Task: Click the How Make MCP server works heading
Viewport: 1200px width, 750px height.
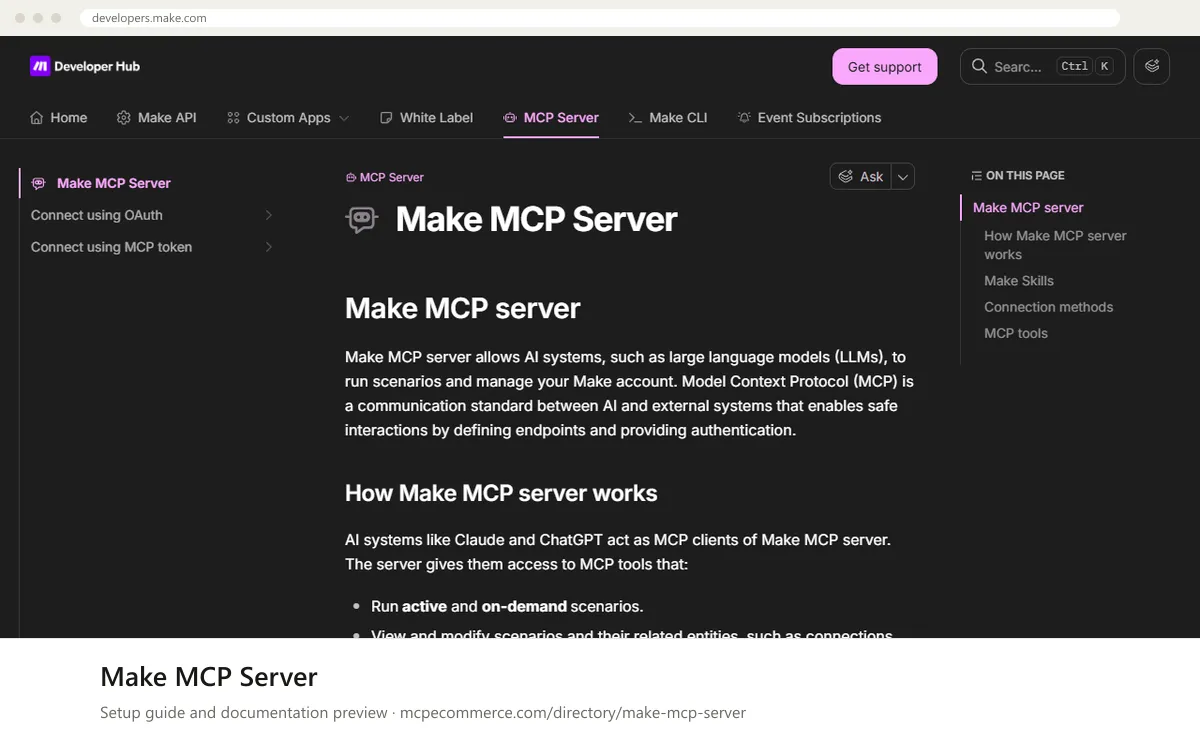Action: (x=501, y=493)
